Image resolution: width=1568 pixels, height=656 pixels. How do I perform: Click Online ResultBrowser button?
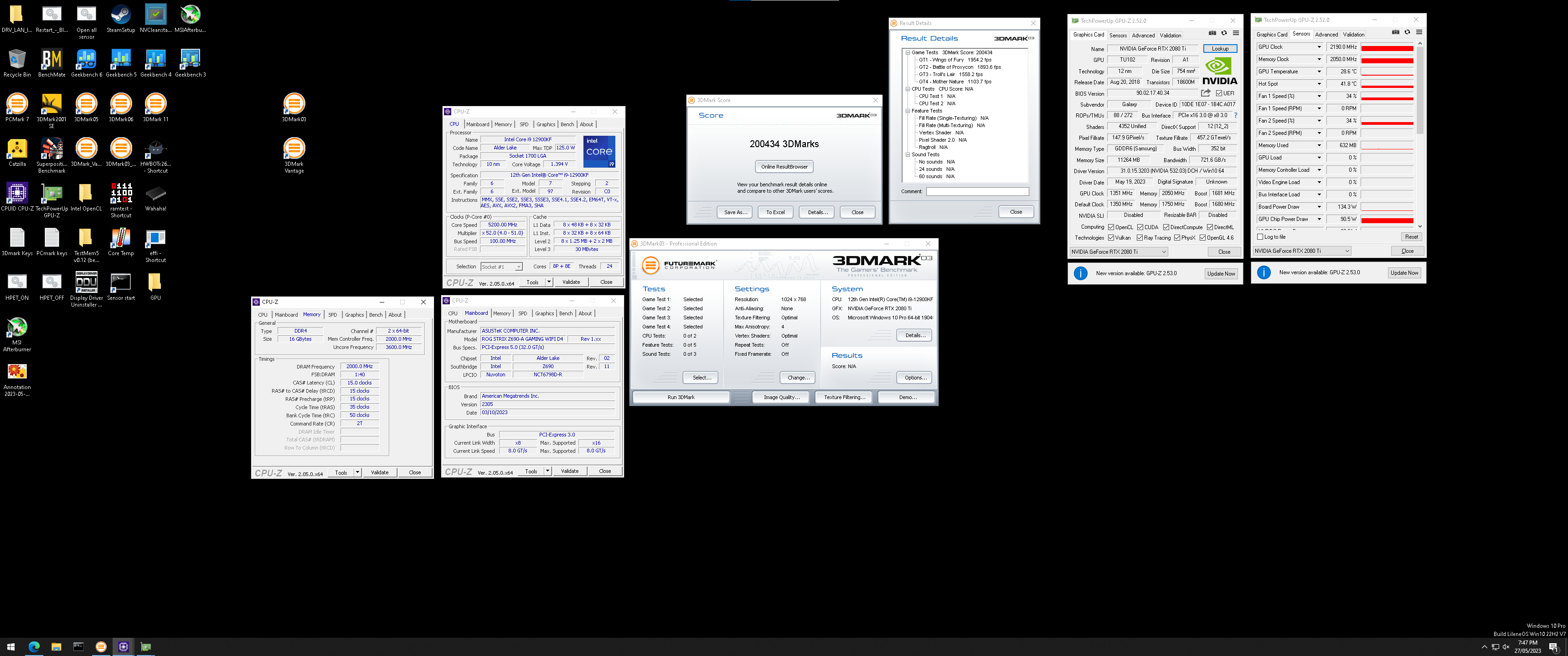click(784, 167)
